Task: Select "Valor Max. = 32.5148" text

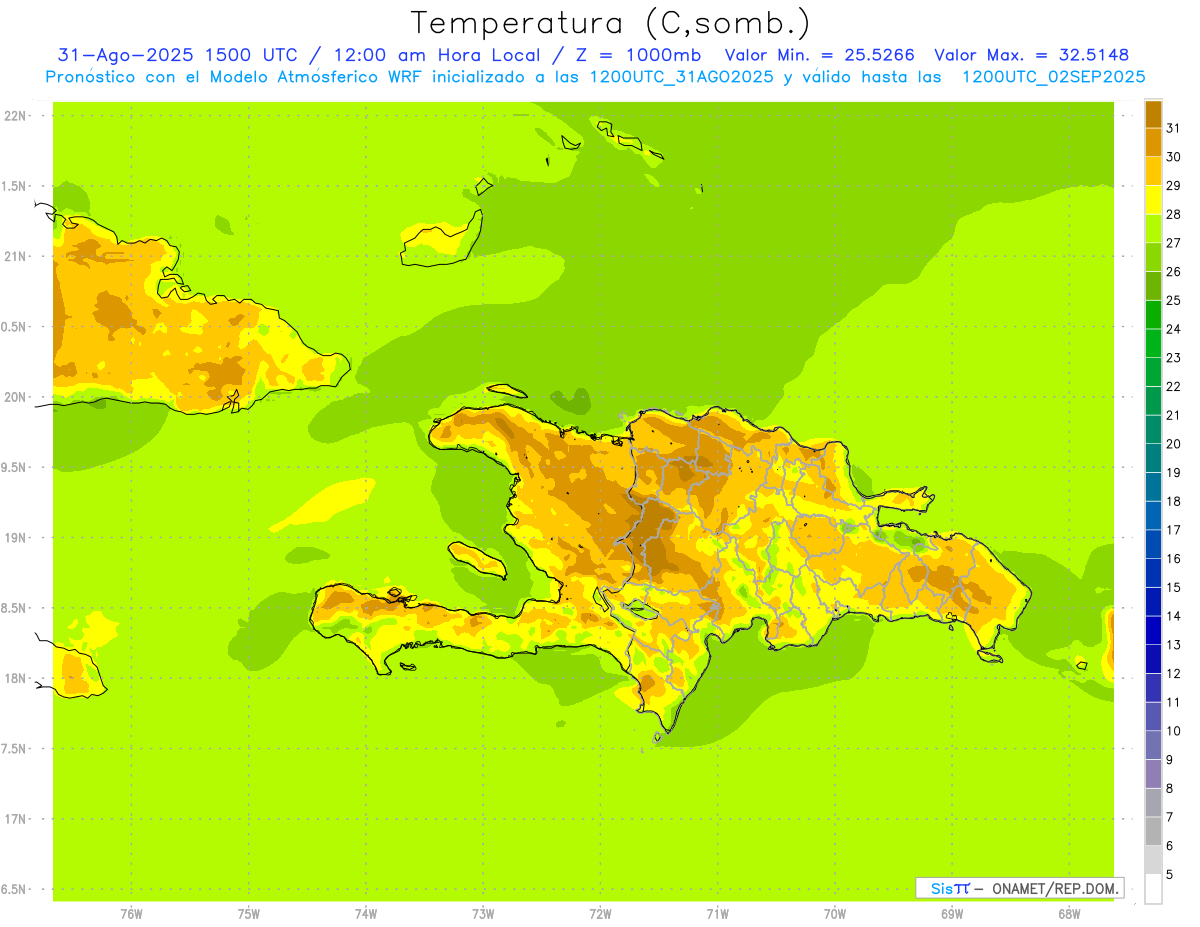Action: [1032, 55]
